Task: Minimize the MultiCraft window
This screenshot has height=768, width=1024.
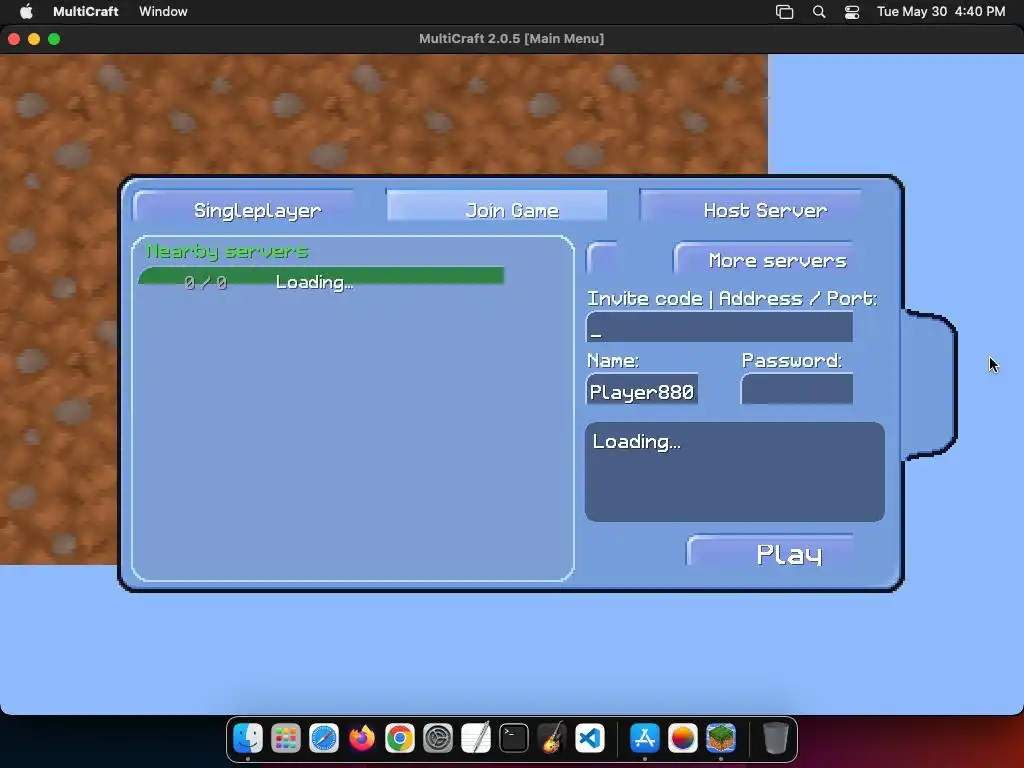Action: point(34,39)
